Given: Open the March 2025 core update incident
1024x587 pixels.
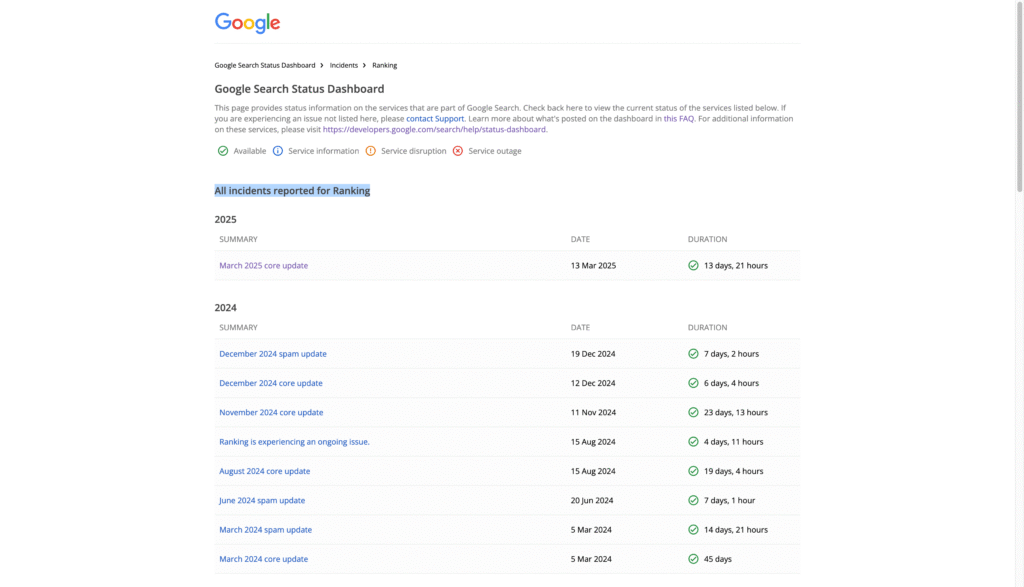Looking at the screenshot, I should tap(263, 266).
